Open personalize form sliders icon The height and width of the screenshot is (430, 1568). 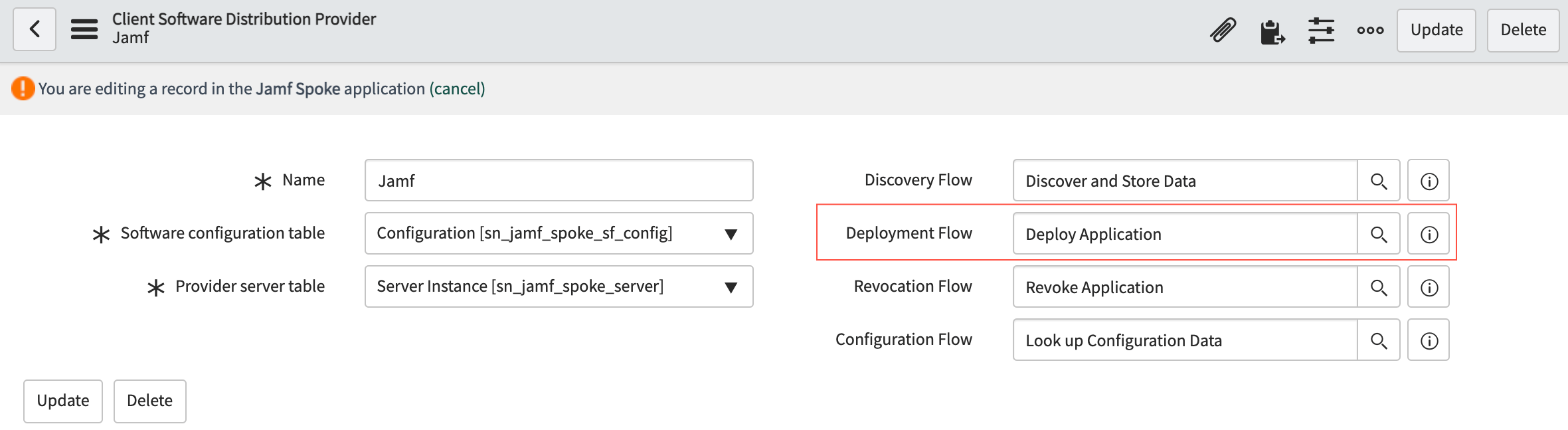click(x=1321, y=30)
